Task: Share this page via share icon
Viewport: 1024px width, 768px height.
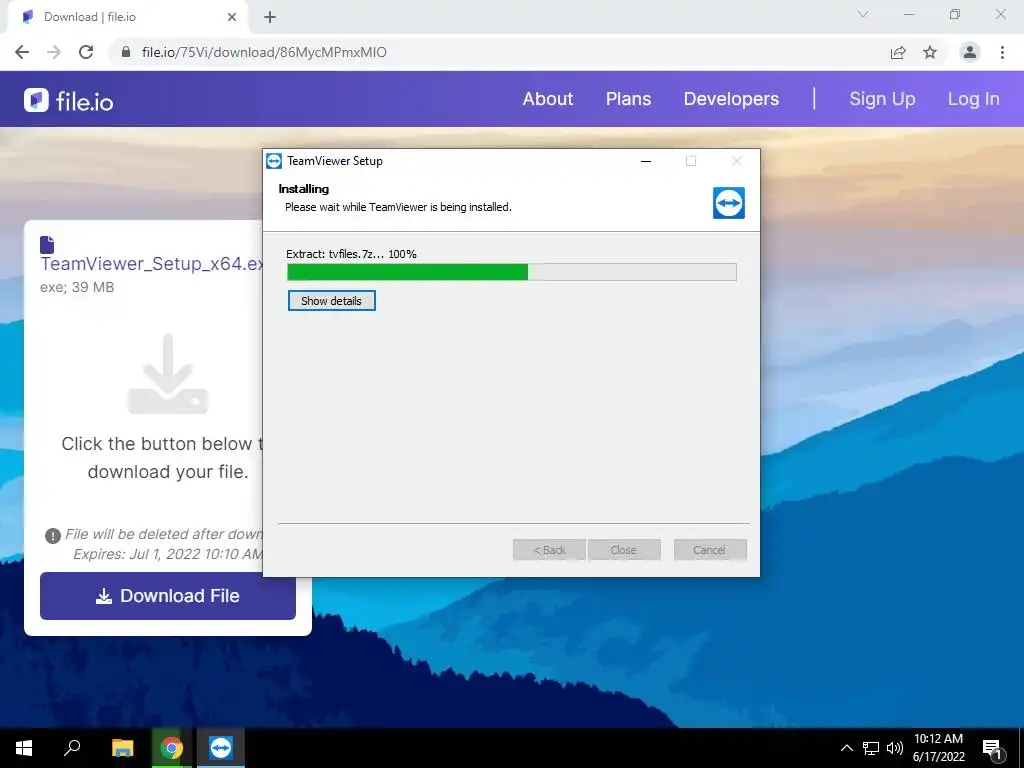Action: (898, 52)
